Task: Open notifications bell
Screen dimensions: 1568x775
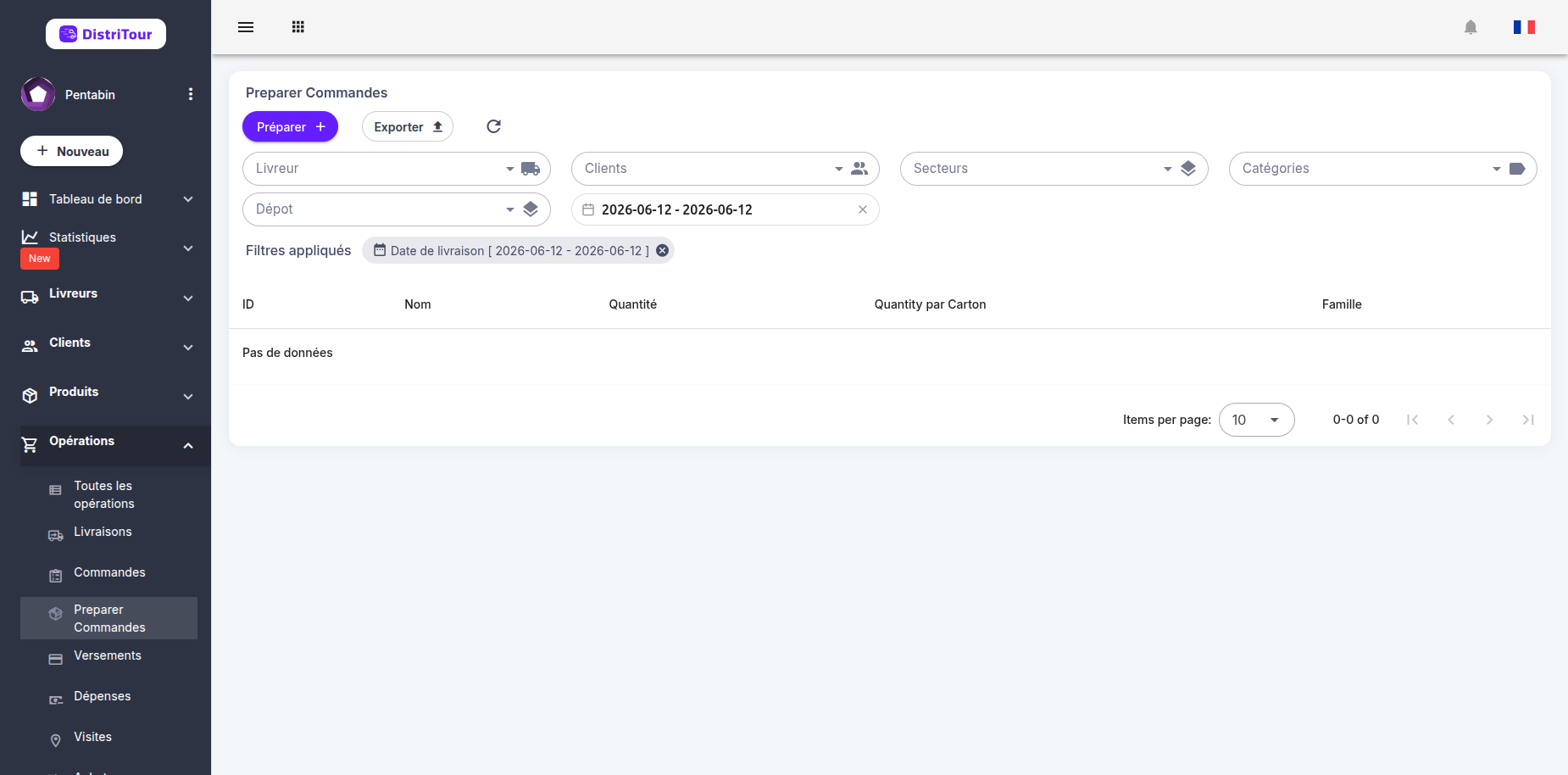Action: pos(1471,27)
